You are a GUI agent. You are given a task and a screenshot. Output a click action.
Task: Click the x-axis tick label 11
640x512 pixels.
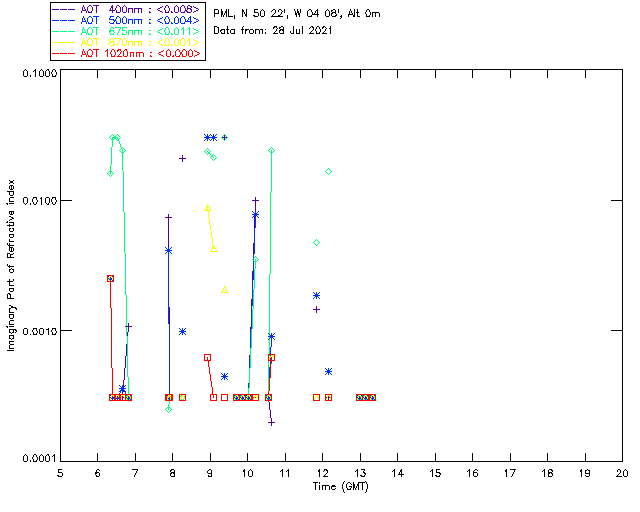click(x=285, y=473)
